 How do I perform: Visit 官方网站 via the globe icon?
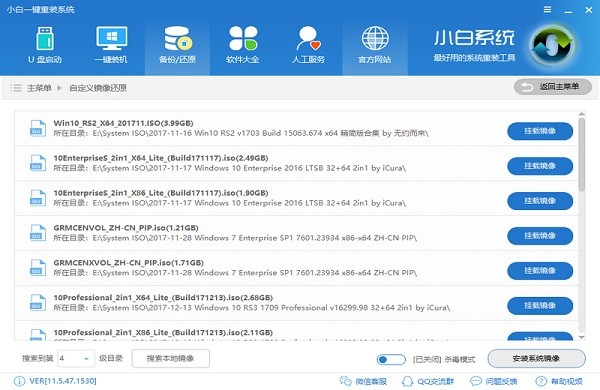375,38
